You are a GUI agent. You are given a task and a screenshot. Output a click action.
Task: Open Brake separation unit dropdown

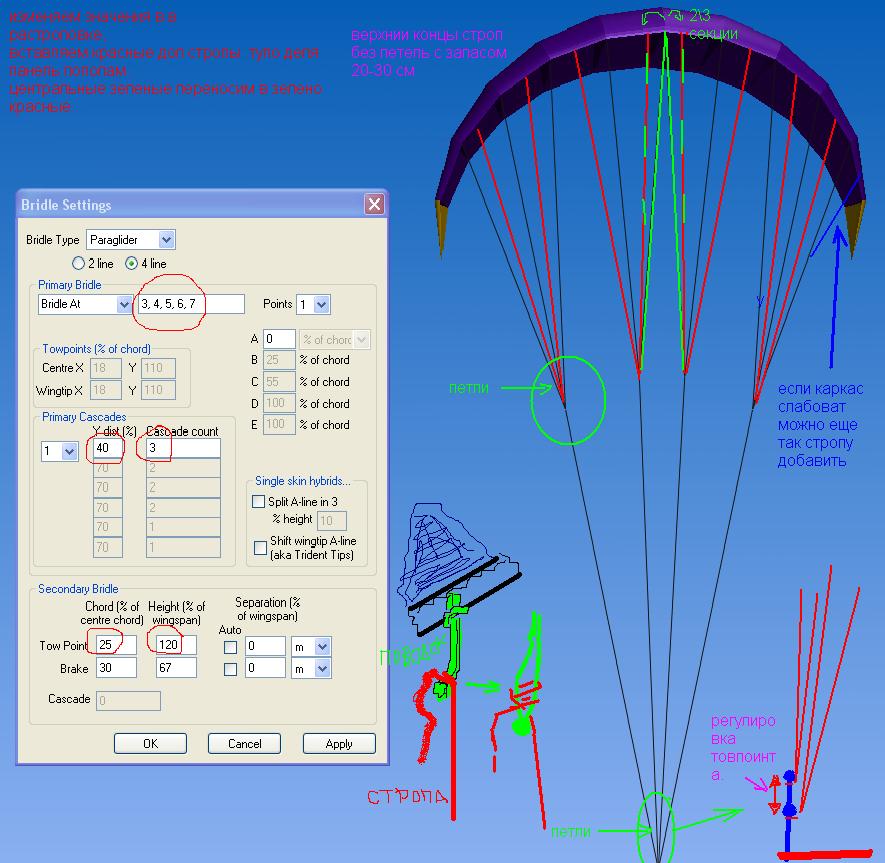321,669
